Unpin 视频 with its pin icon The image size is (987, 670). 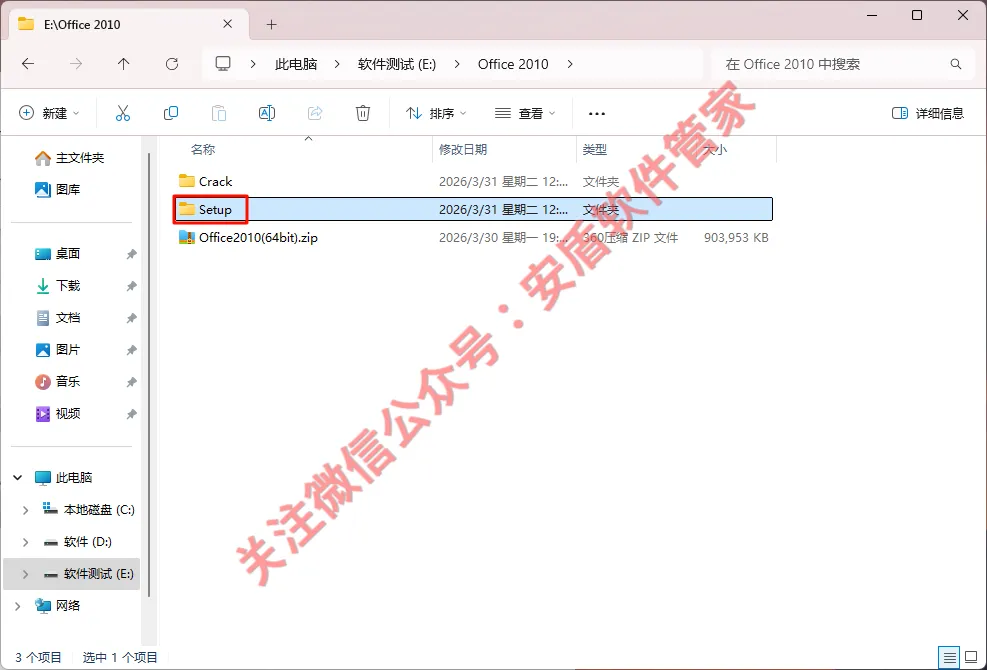(x=131, y=414)
